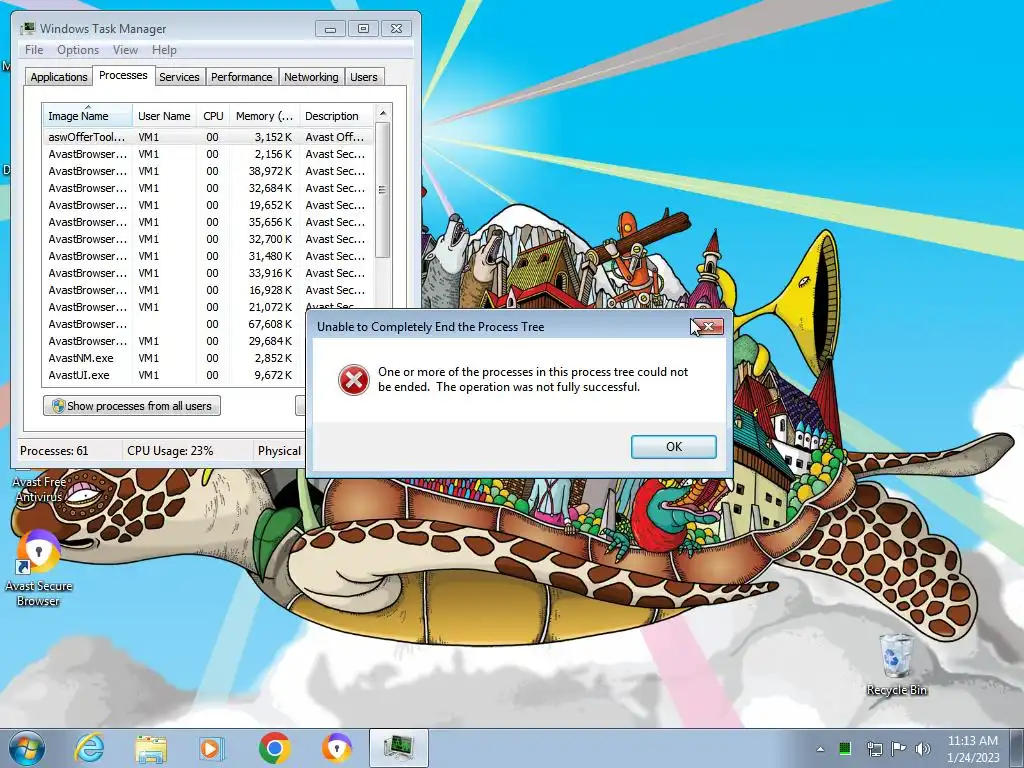Image resolution: width=1024 pixels, height=768 pixels.
Task: Click the Task Manager title bar icon
Action: coord(27,29)
